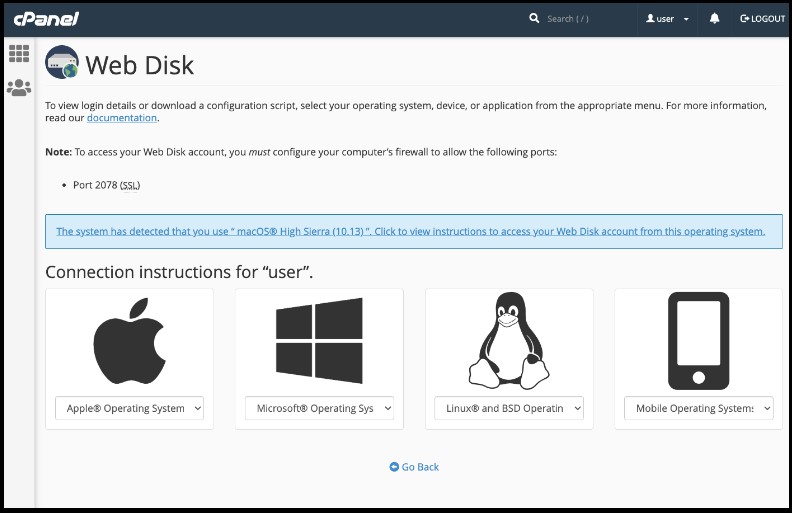The height and width of the screenshot is (513, 792).
Task: Click the mobile phone icon
Action: click(699, 341)
